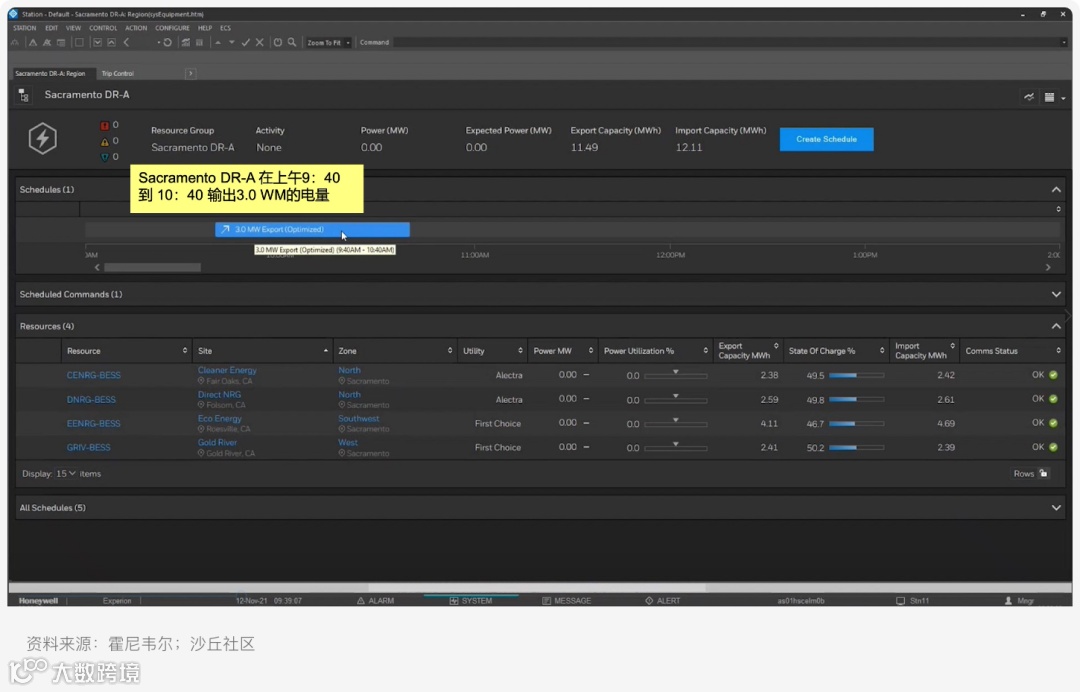Expand the Scheduled Commands (1) section
This screenshot has height=692, width=1080.
tap(1056, 294)
